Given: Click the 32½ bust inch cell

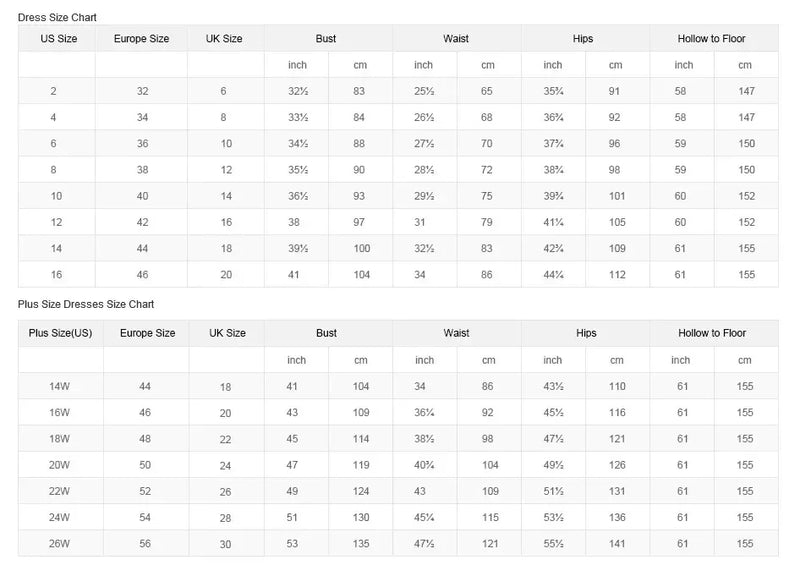Looking at the screenshot, I should (296, 91).
